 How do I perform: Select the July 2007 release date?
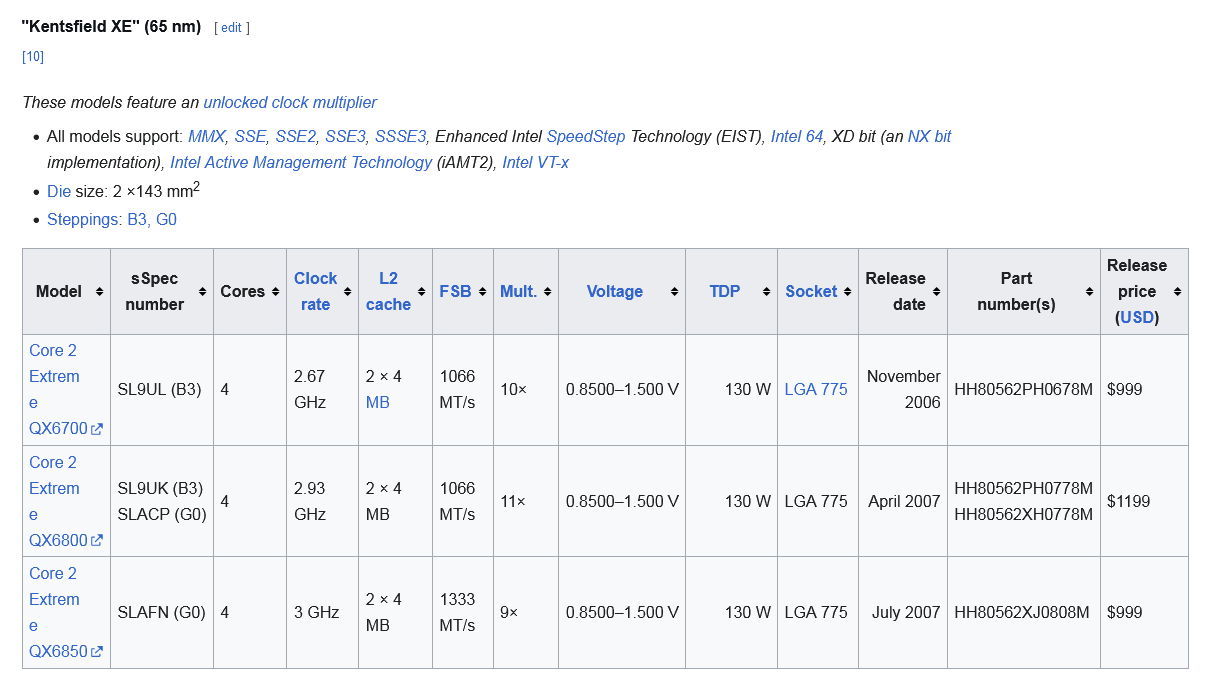(x=906, y=613)
